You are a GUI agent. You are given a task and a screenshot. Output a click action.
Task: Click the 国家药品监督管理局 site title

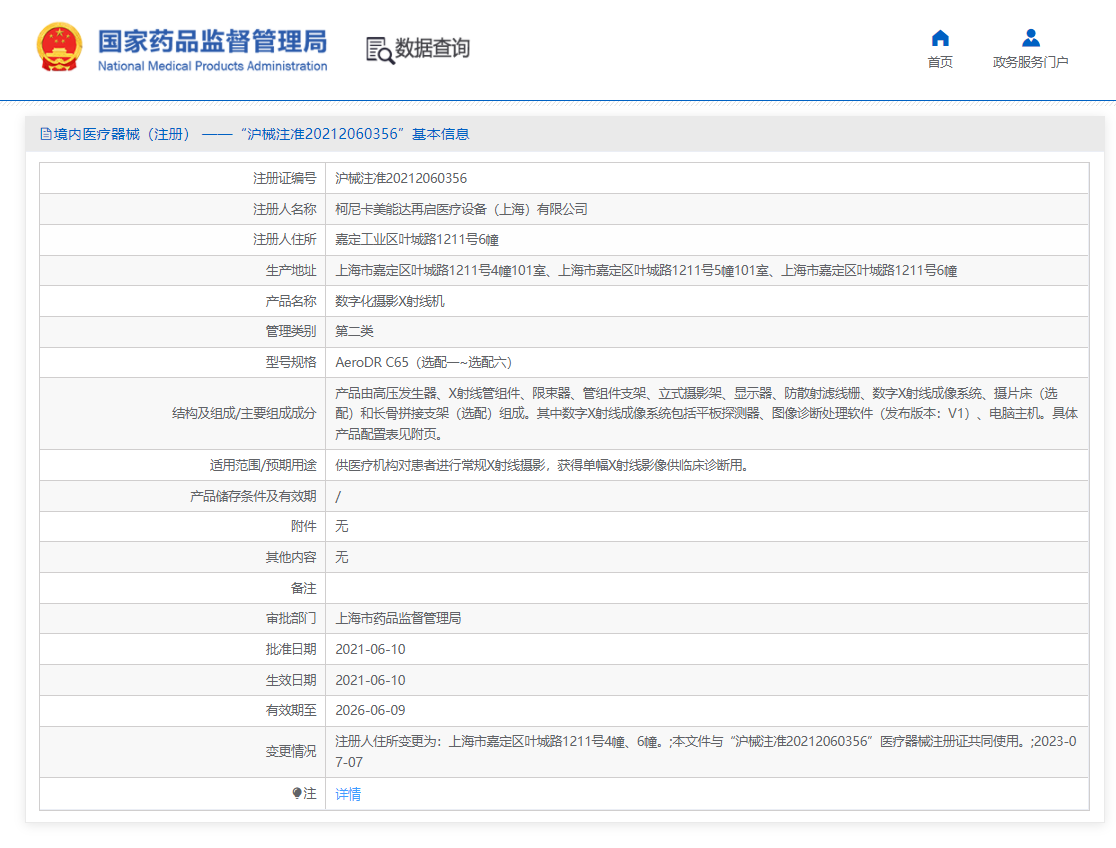tap(213, 41)
